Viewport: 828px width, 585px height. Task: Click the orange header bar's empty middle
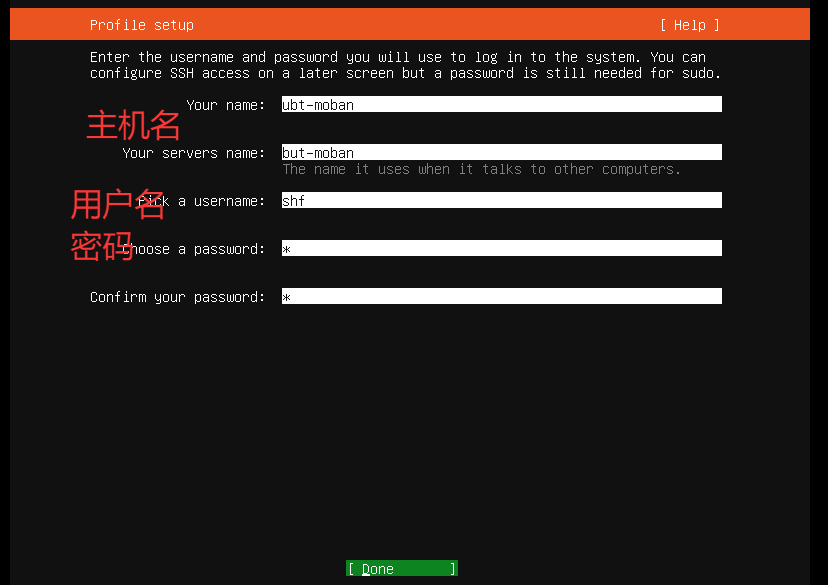[420, 25]
